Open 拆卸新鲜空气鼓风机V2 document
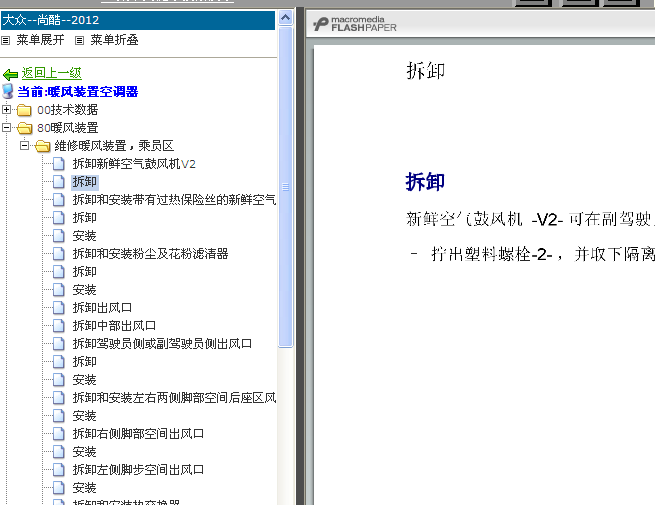 point(134,164)
